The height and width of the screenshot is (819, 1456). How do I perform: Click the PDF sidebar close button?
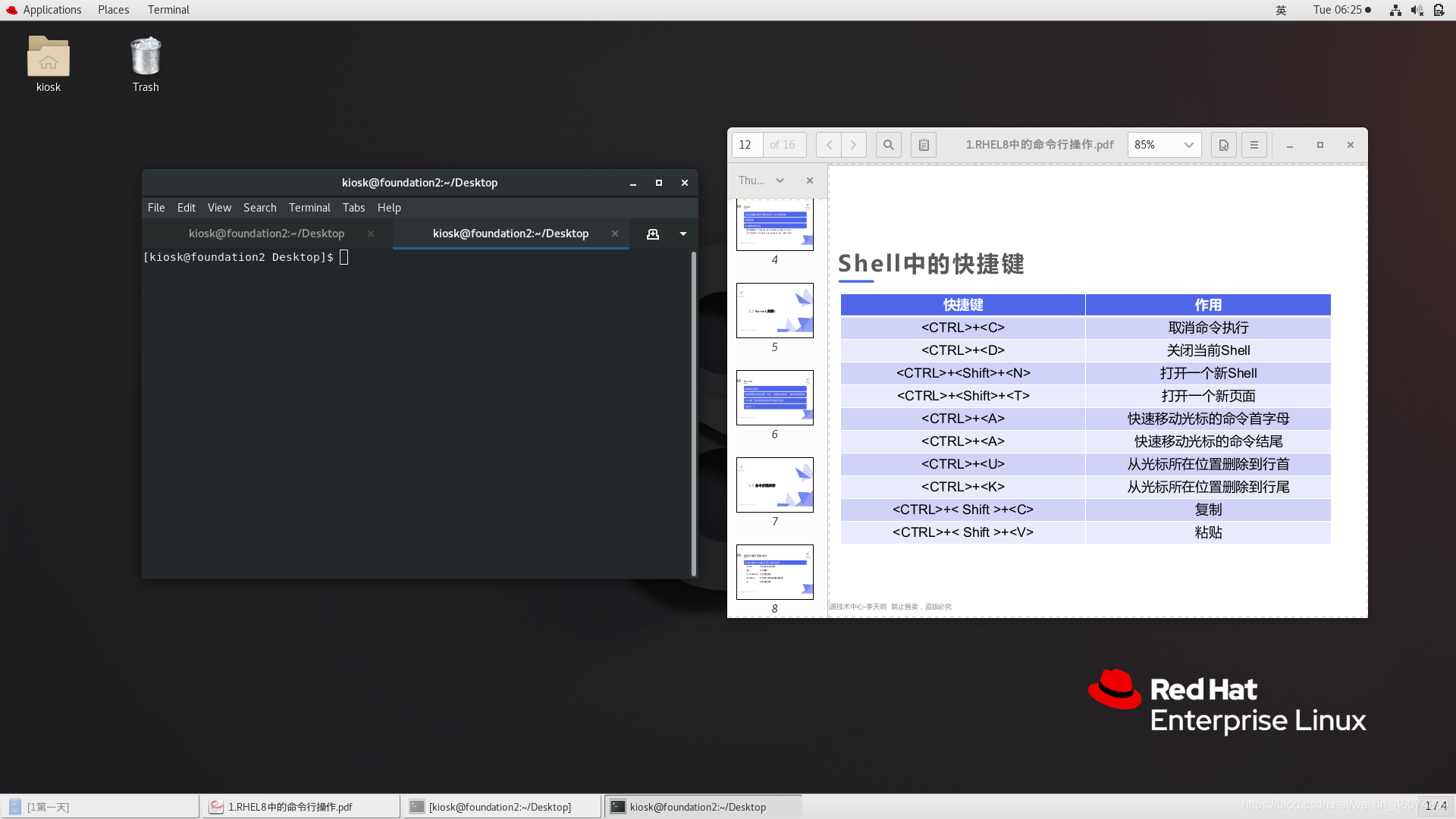pos(809,180)
